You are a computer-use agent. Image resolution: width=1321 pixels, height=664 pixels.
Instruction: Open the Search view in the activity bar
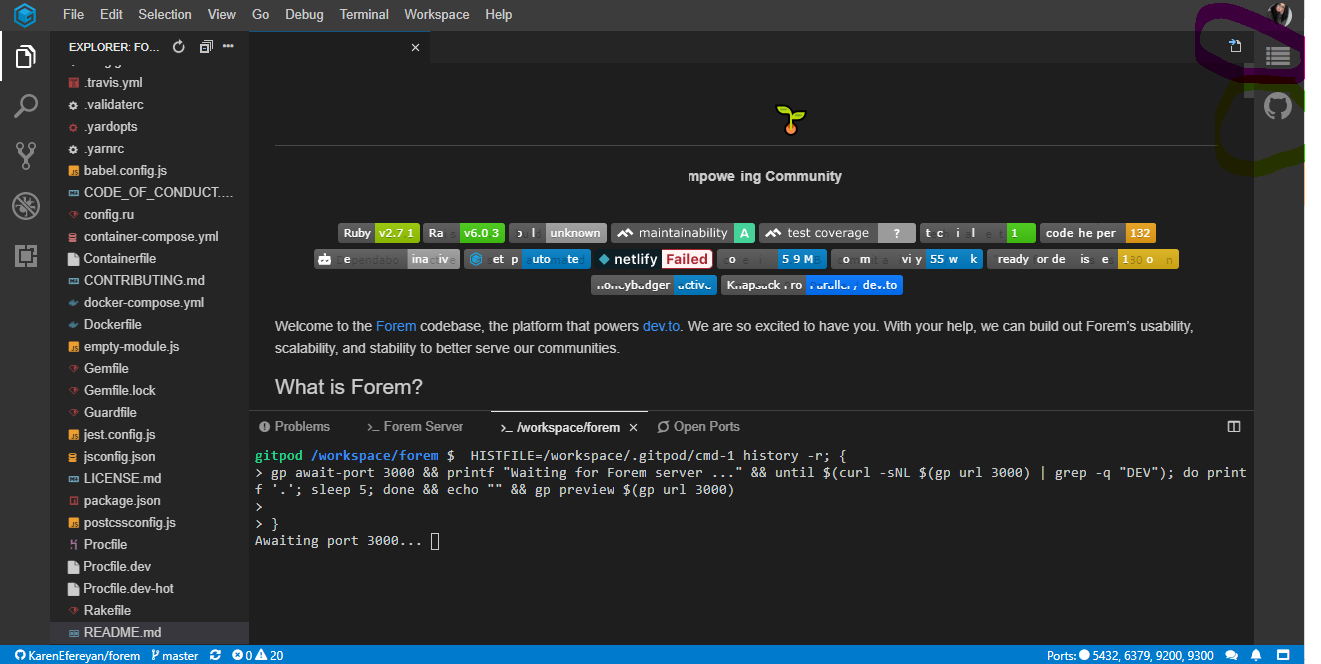coord(25,106)
